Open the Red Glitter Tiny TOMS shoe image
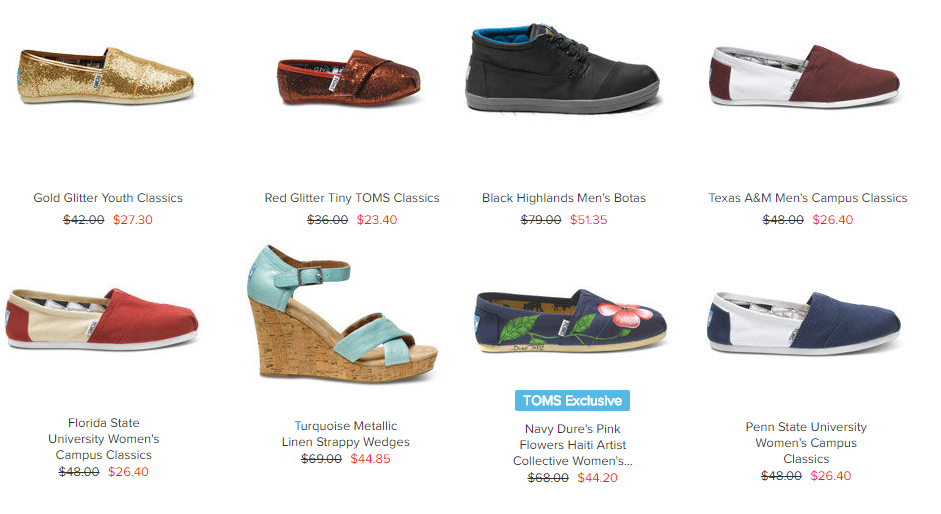Screen dimensions: 941x514 tap(349, 78)
